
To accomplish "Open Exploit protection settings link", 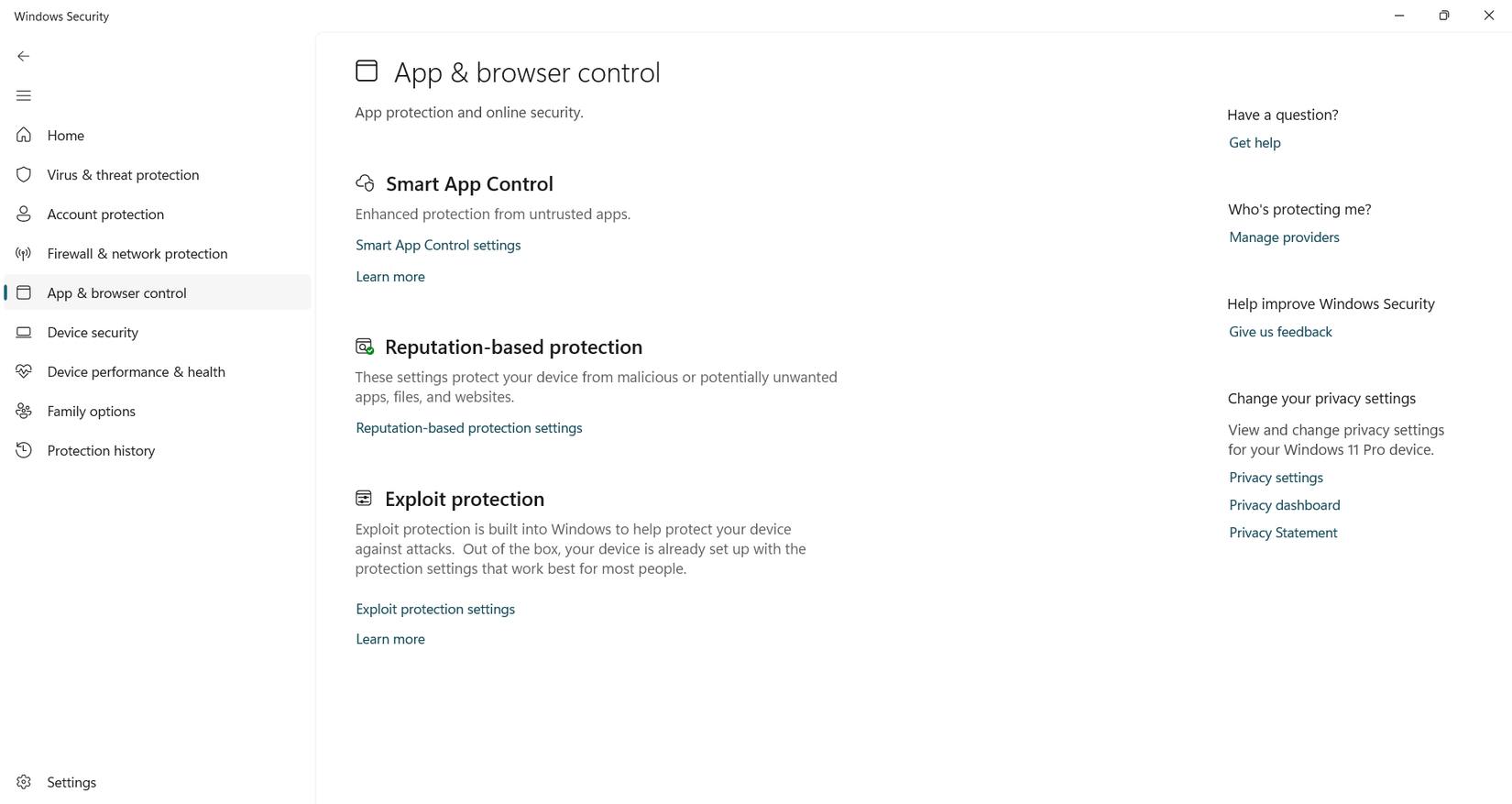I will tap(435, 610).
